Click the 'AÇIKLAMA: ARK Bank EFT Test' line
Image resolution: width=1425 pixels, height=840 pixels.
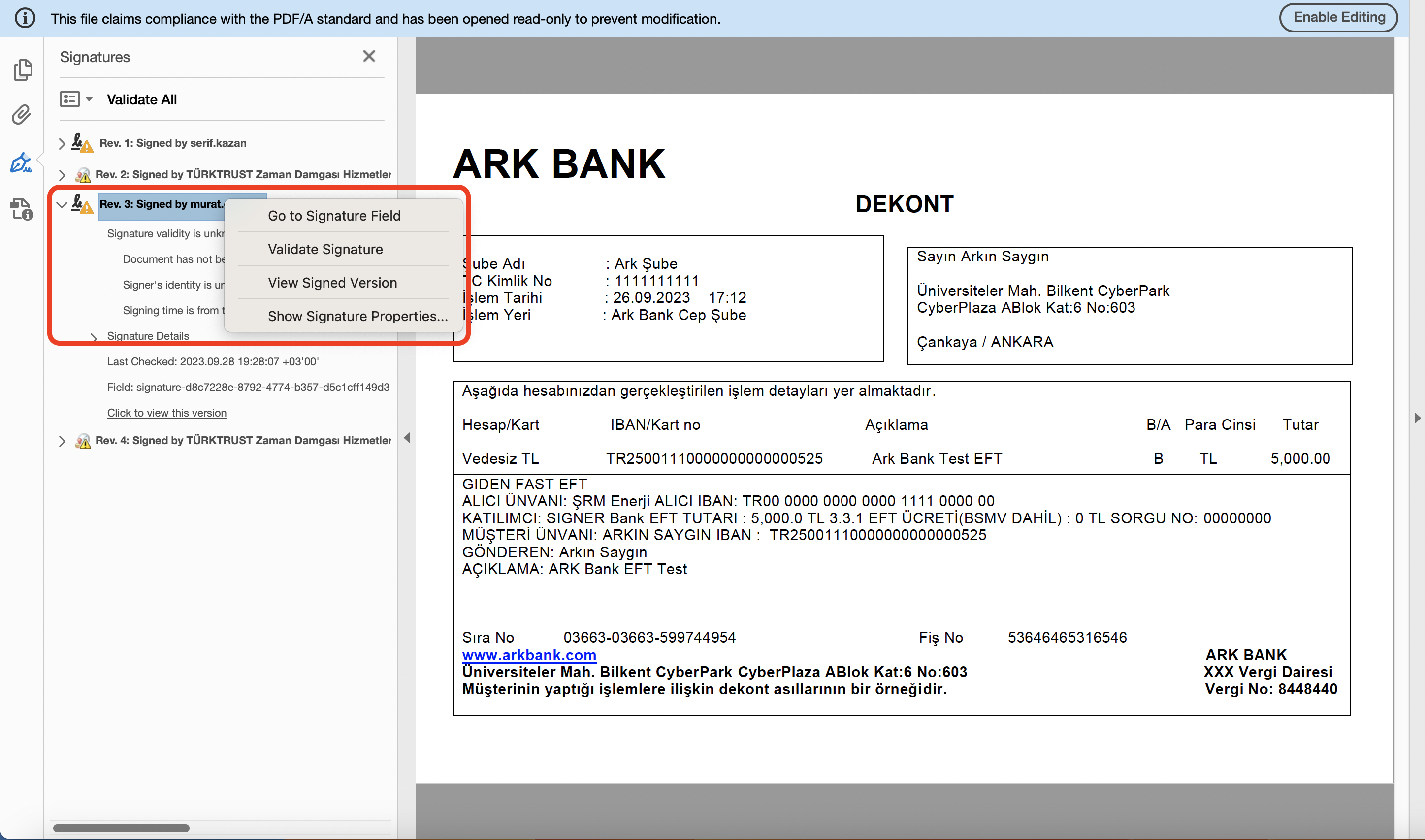tap(575, 569)
